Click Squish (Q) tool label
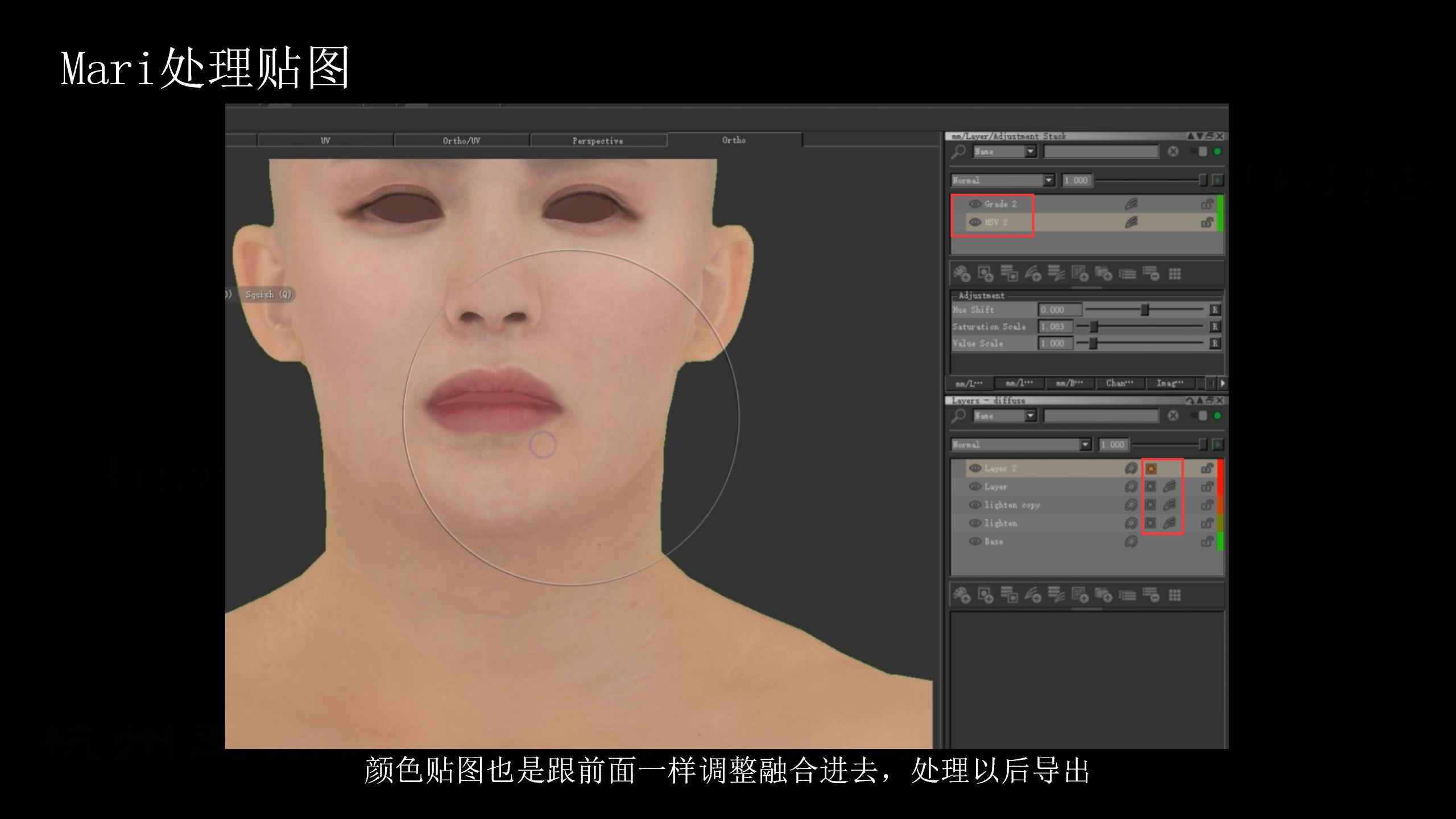 (x=268, y=294)
